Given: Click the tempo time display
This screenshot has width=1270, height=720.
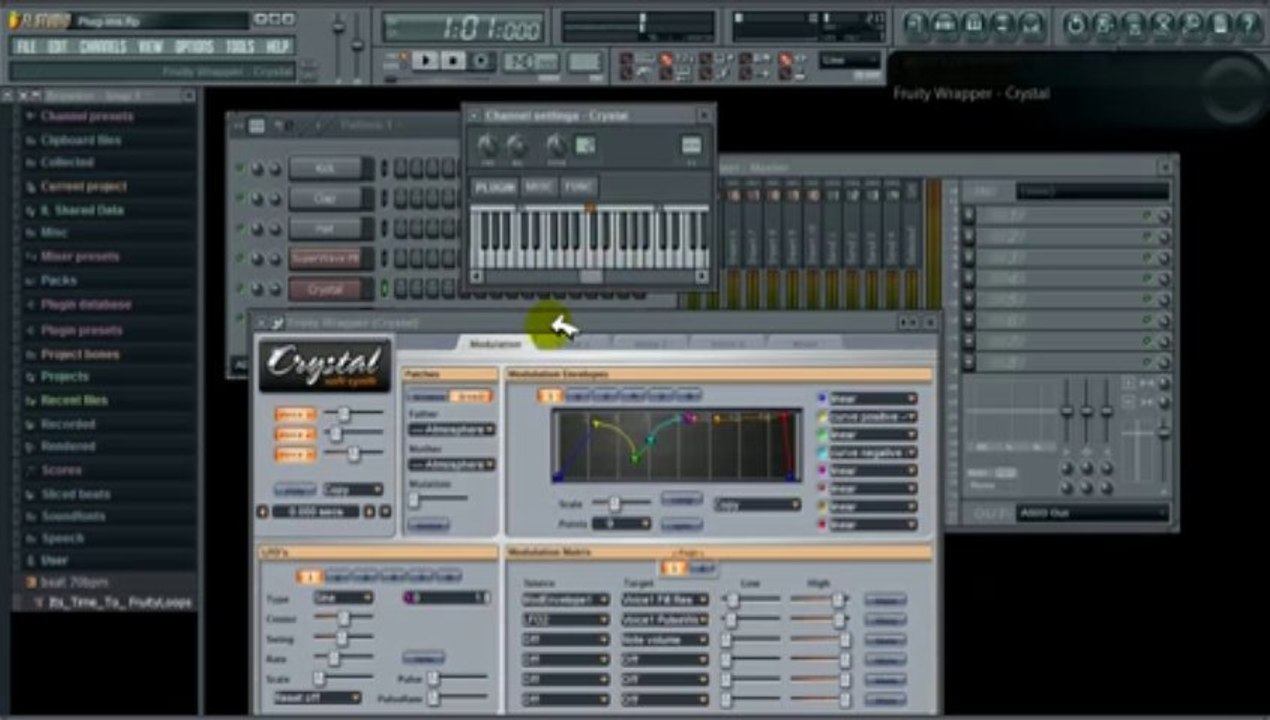Looking at the screenshot, I should coord(463,27).
